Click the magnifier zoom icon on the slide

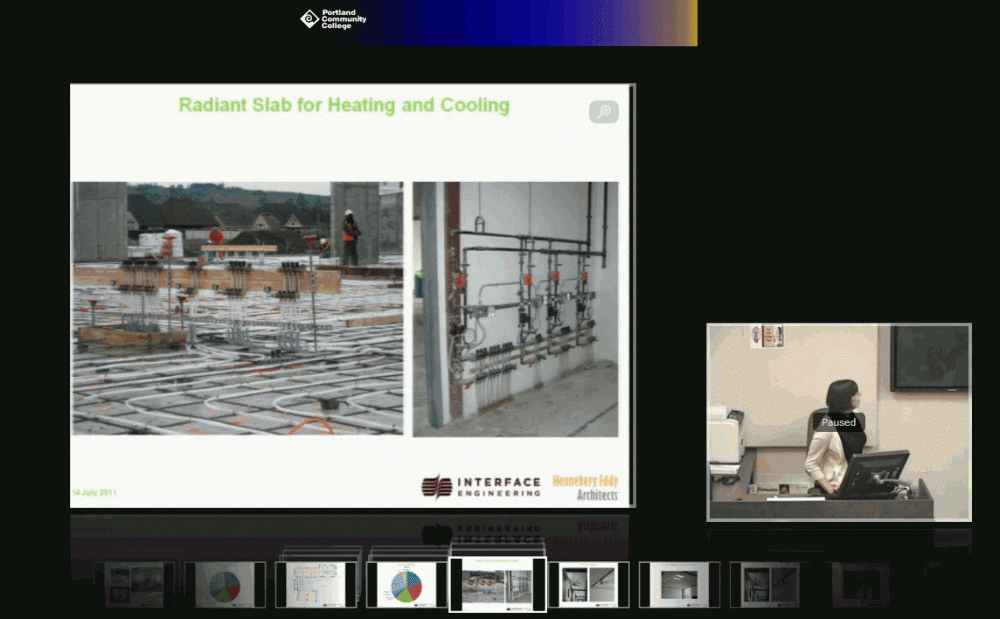click(x=603, y=112)
